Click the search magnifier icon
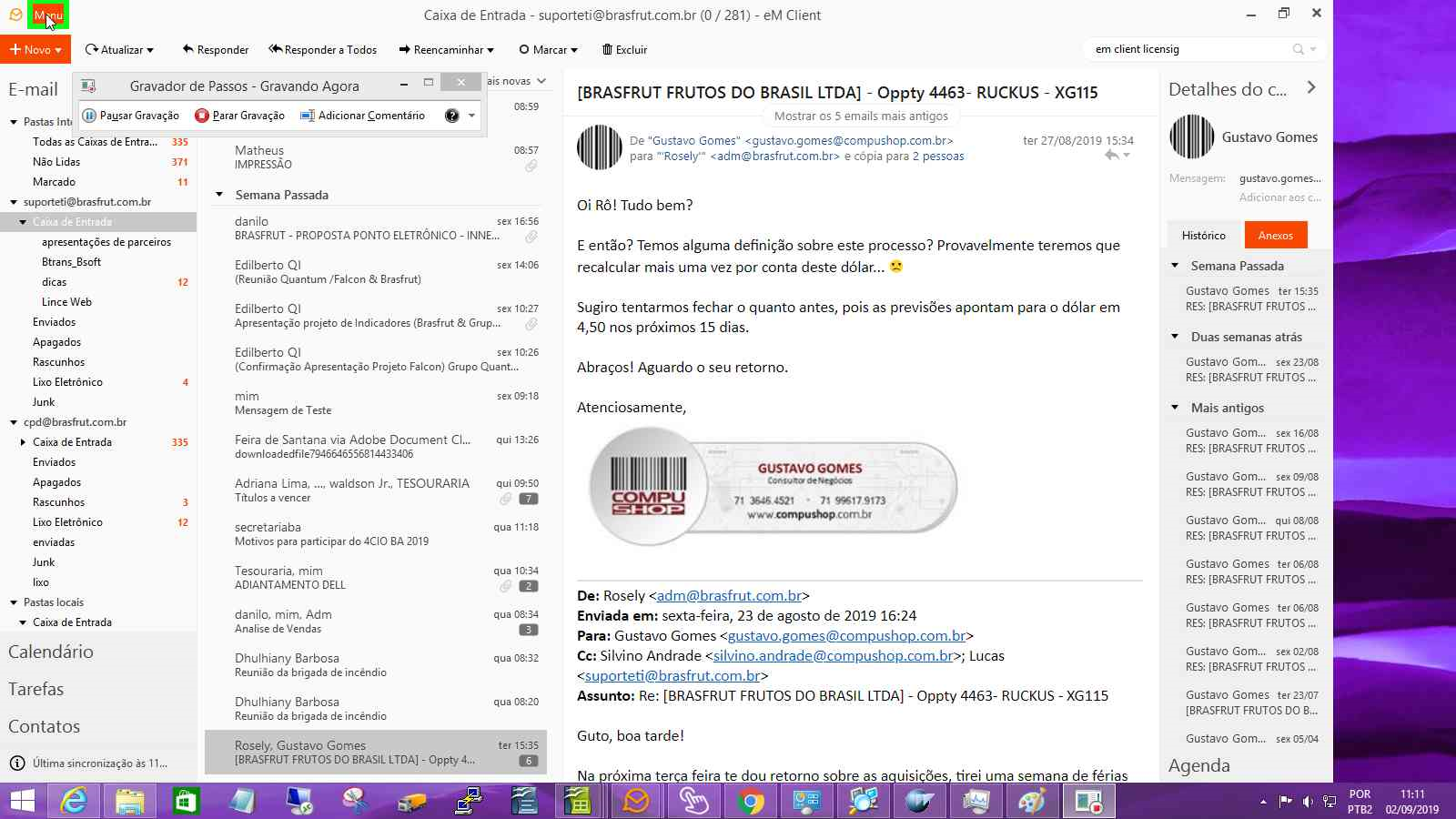 point(1299,49)
